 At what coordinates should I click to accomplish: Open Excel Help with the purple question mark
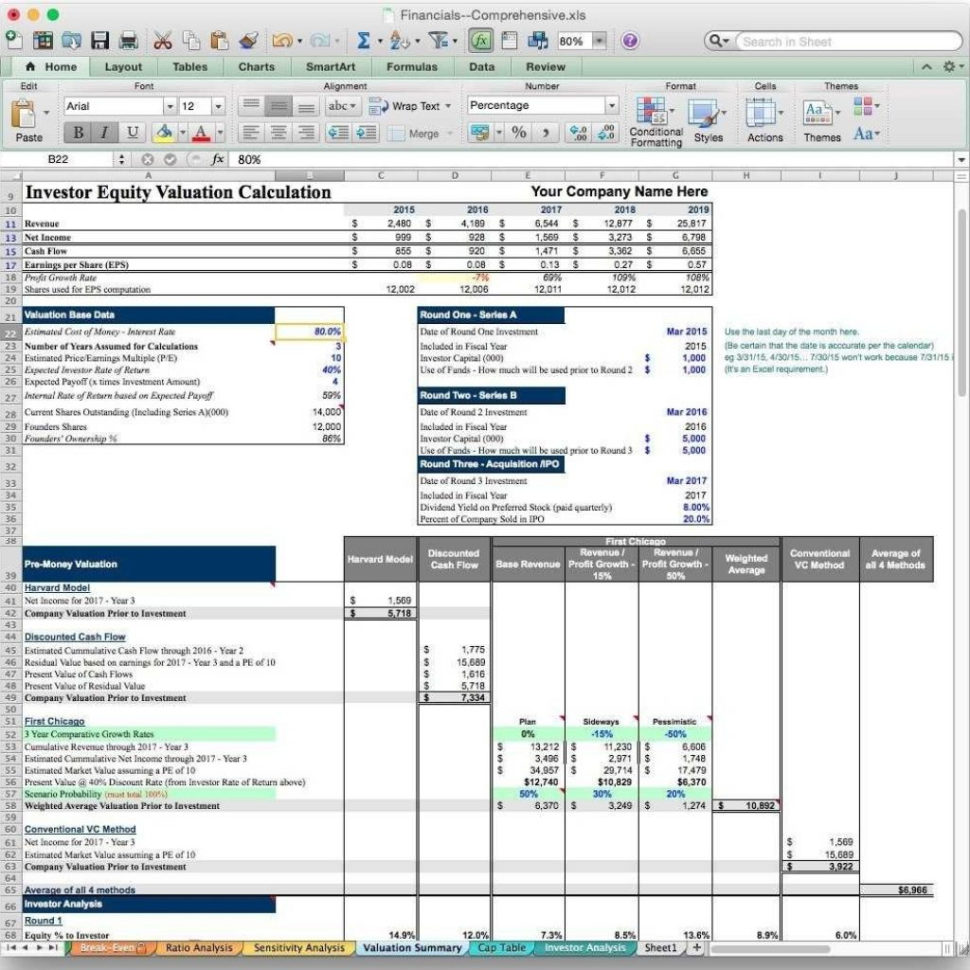click(x=630, y=41)
